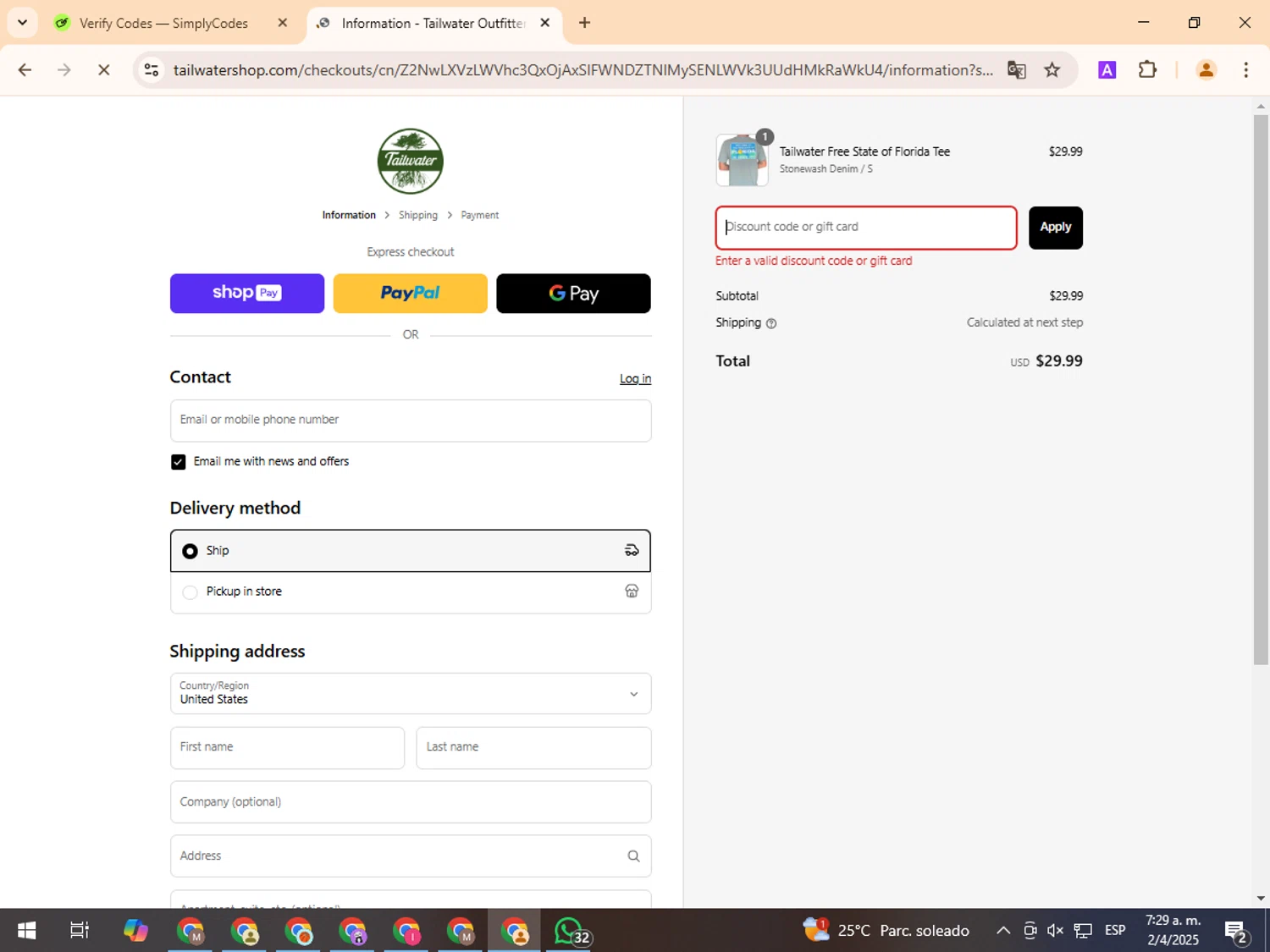Screen dimensions: 1270x952
Task: Click the muted volume tray icon
Action: (1055, 931)
